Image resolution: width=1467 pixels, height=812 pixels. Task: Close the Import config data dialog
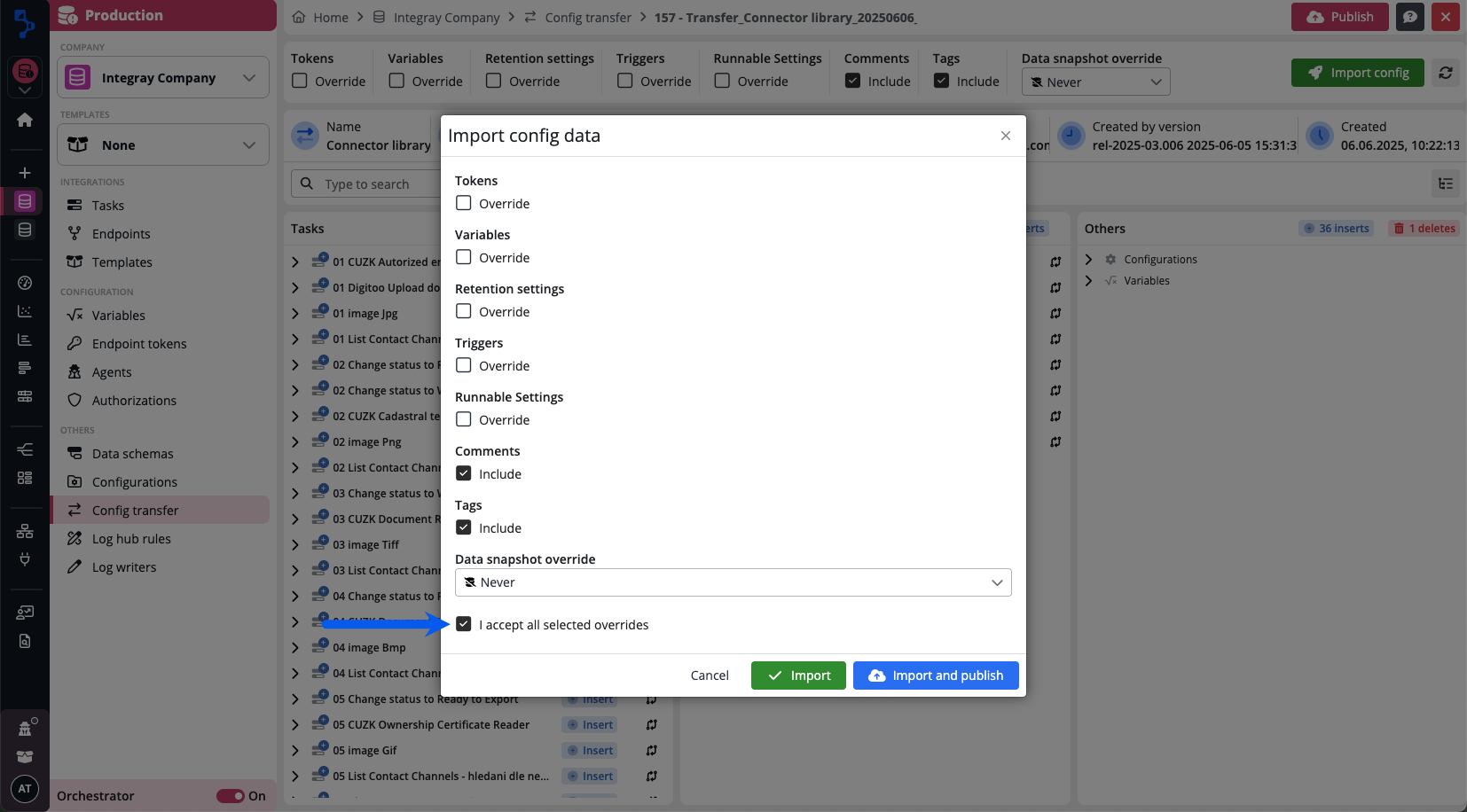click(1005, 136)
